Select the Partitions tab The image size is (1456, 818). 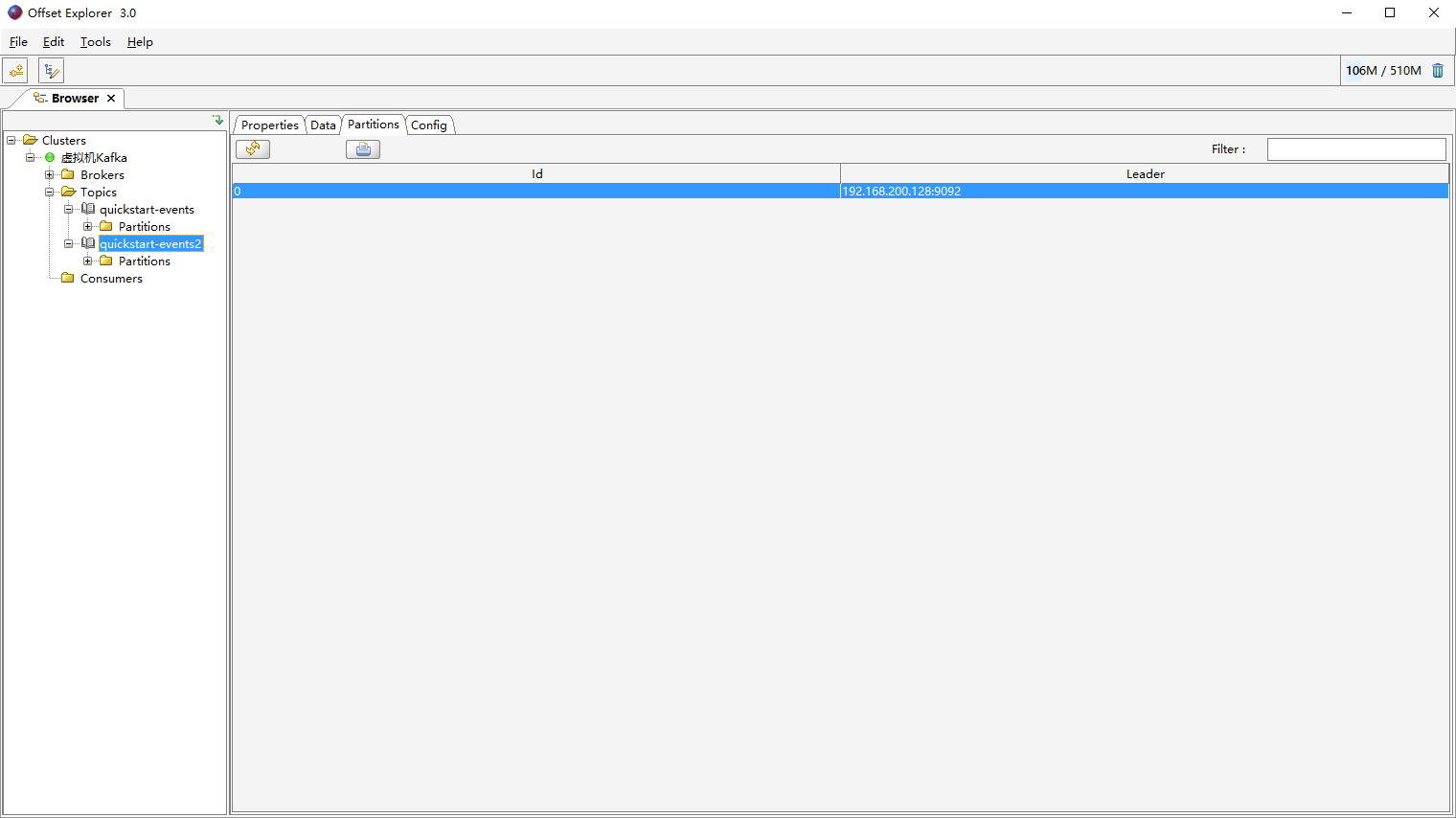coord(374,125)
